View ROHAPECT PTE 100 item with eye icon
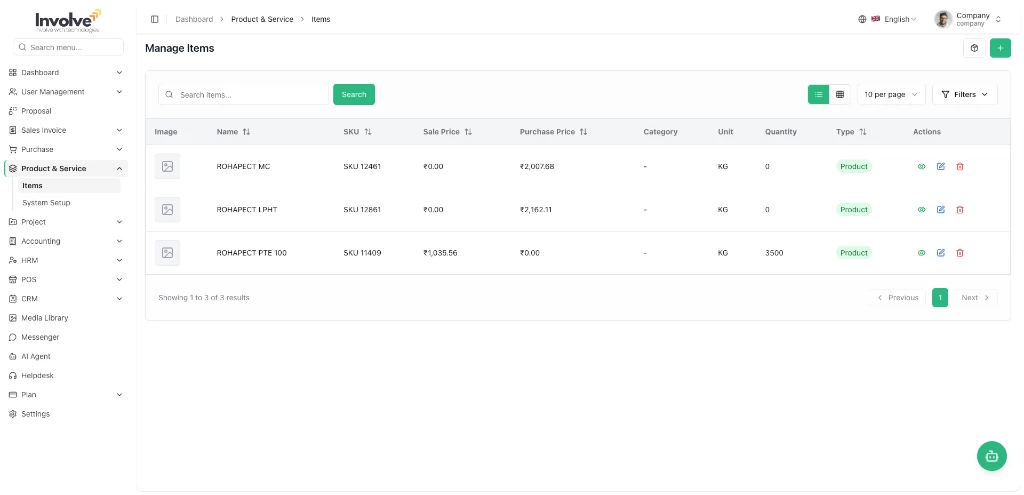Image resolution: width=1024 pixels, height=495 pixels. pyautogui.click(x=921, y=253)
